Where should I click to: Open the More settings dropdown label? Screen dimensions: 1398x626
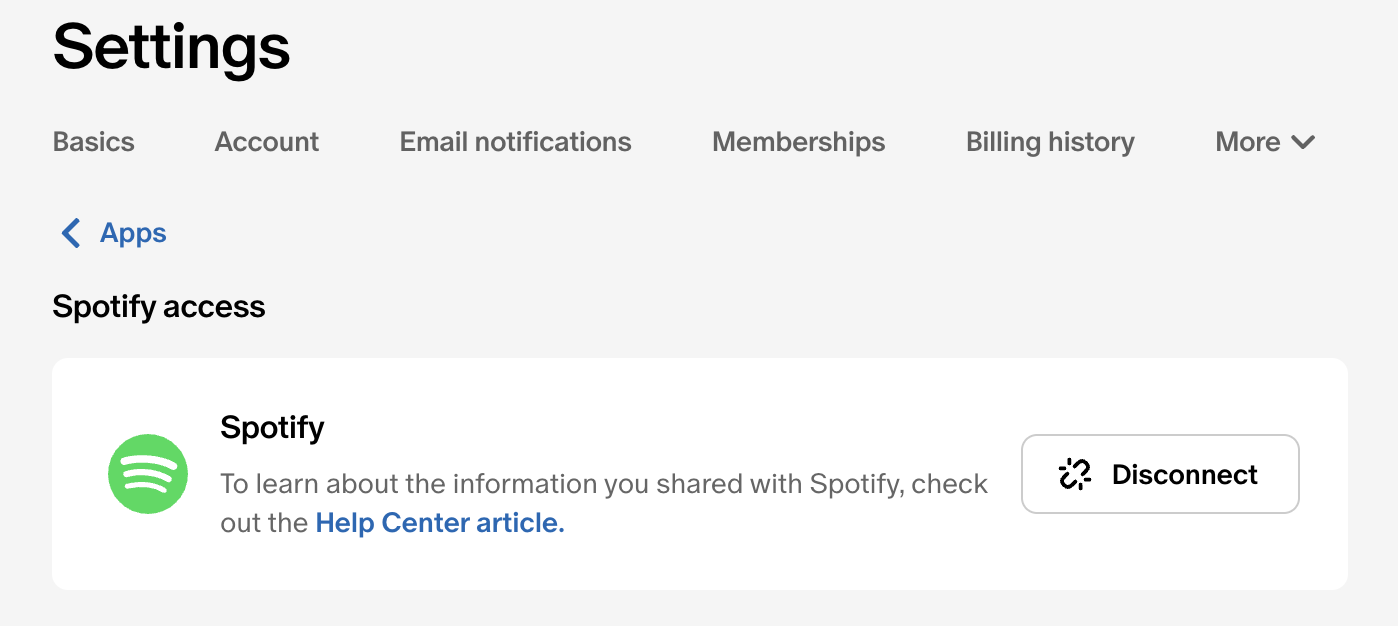tap(1247, 143)
